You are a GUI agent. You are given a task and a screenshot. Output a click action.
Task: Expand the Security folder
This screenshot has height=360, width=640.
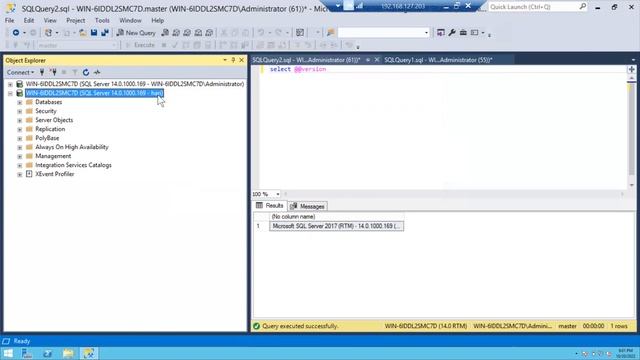[x=20, y=111]
